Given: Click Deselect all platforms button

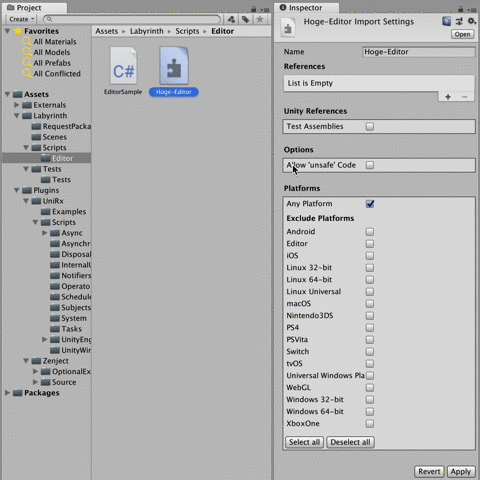Looking at the screenshot, I should (x=350, y=442).
